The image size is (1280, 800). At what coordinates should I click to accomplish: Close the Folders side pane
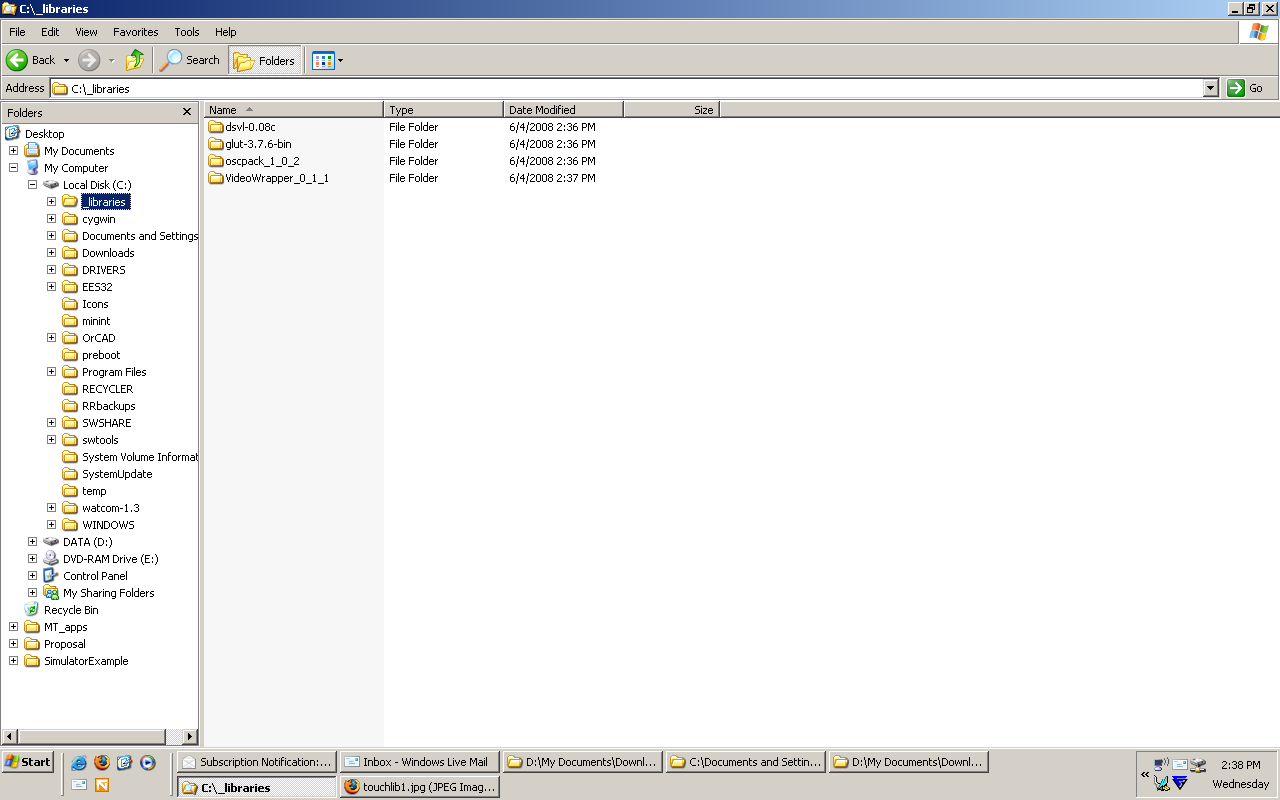187,112
